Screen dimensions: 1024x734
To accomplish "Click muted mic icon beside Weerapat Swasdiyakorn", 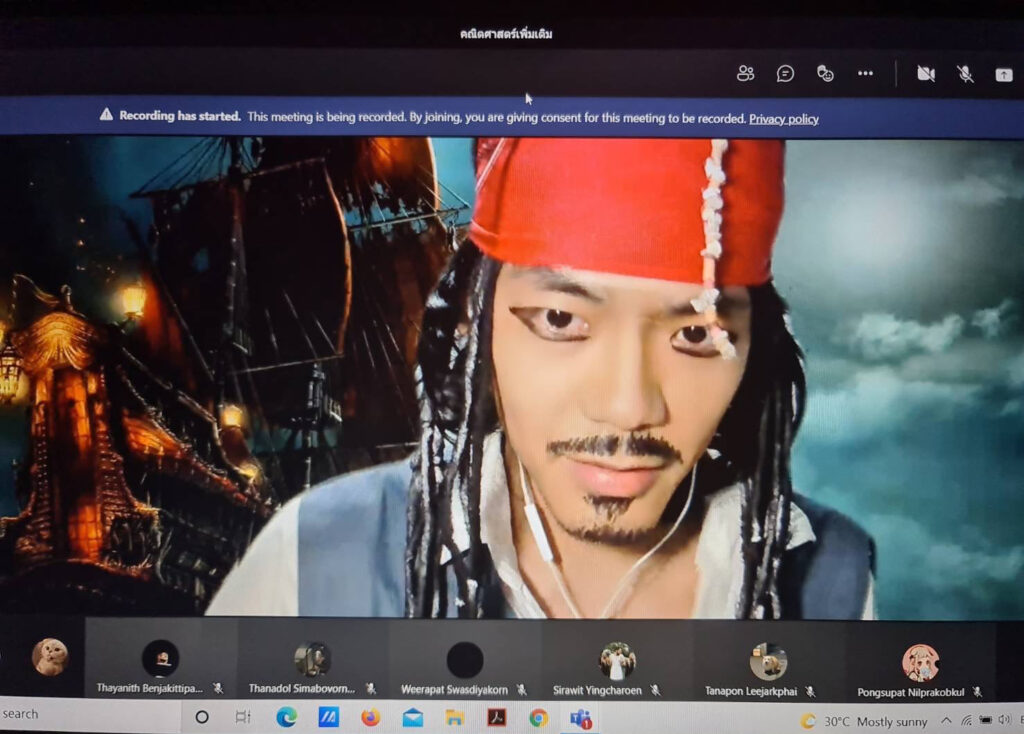I will pyautogui.click(x=522, y=690).
